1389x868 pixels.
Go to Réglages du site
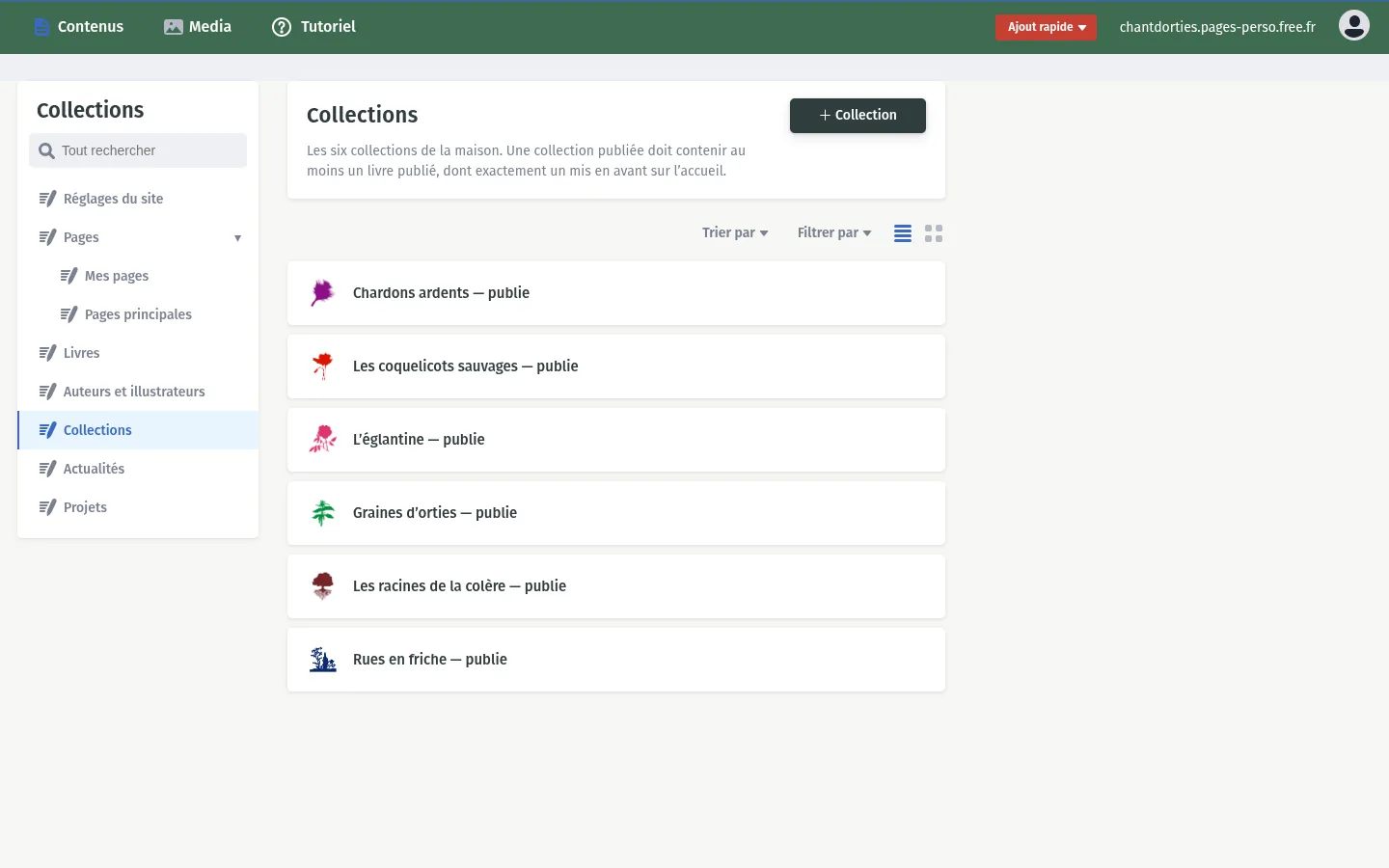[138, 199]
